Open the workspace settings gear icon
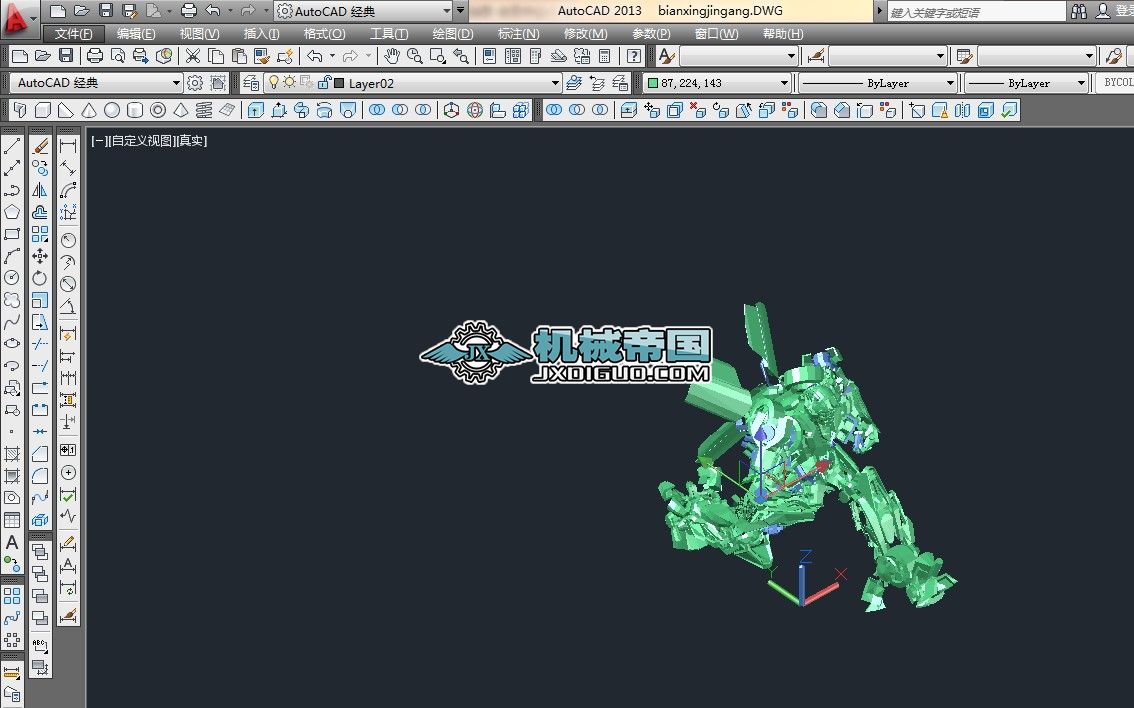The image size is (1134, 708). 195,83
